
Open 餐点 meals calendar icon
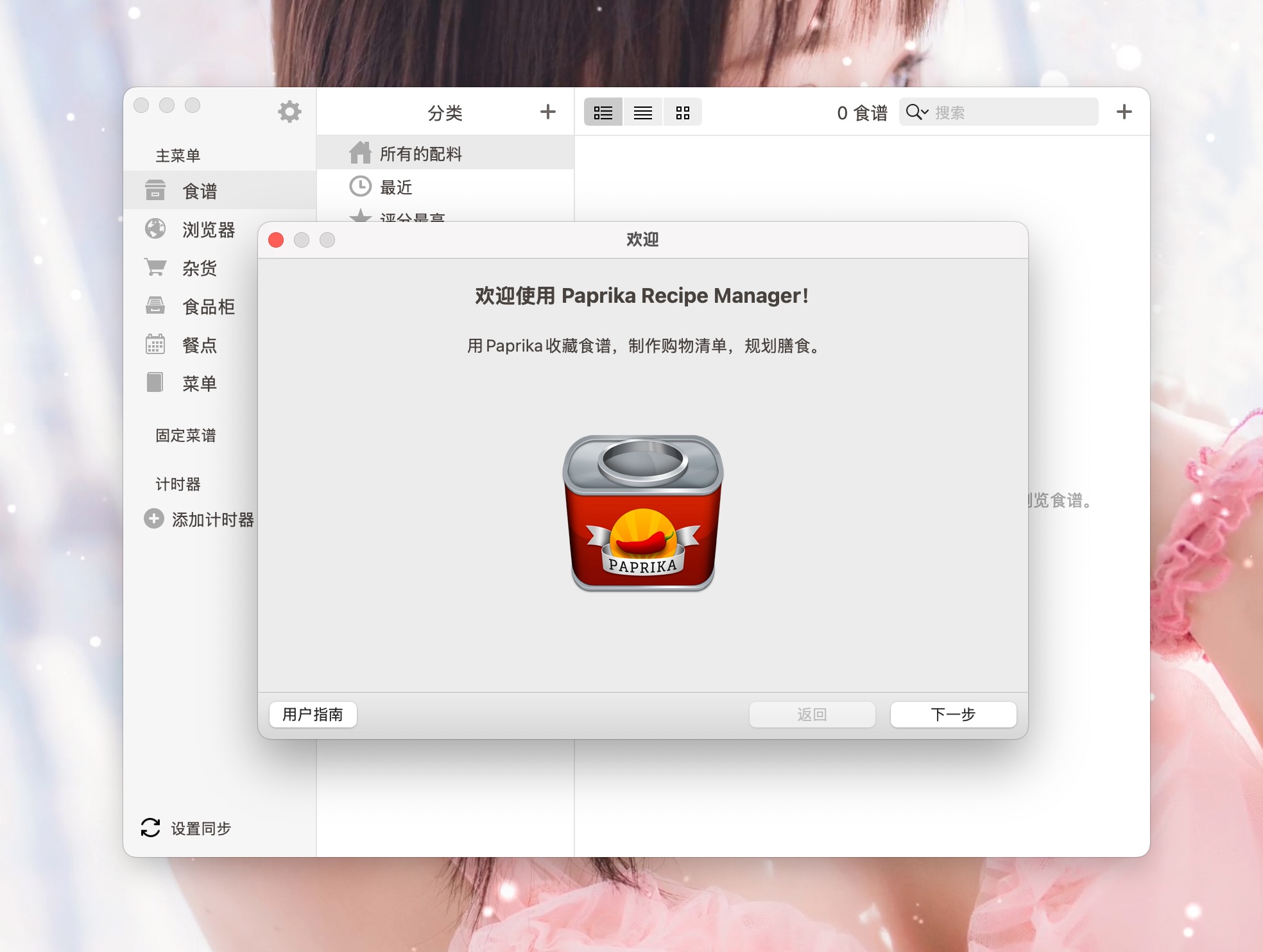[x=155, y=344]
